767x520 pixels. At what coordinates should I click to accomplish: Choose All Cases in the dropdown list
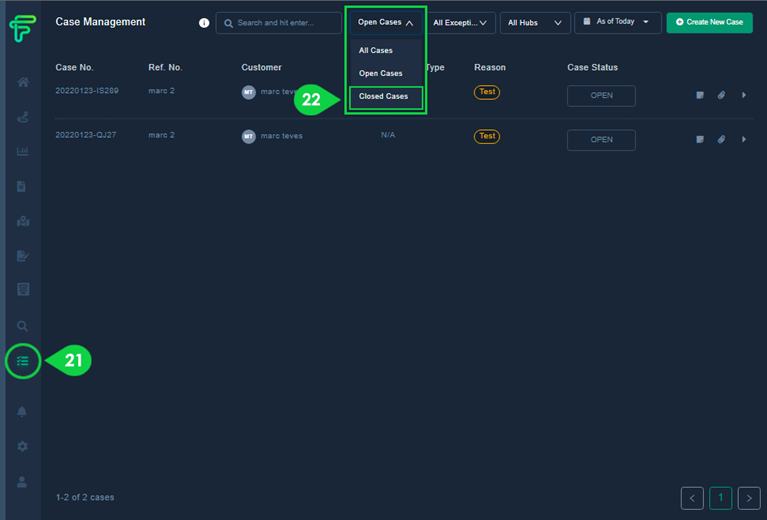[x=376, y=50]
